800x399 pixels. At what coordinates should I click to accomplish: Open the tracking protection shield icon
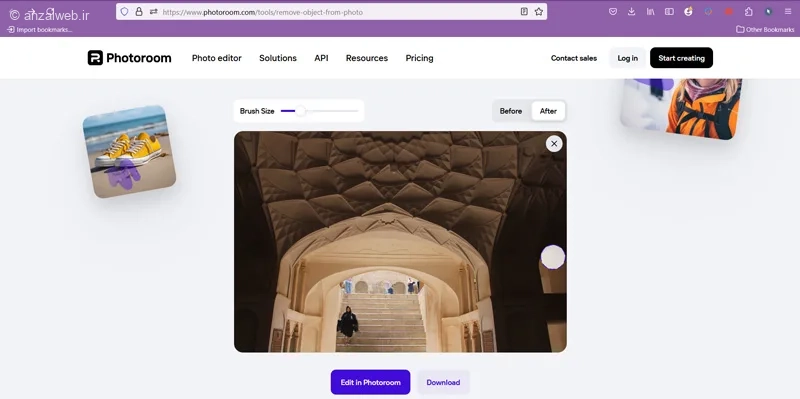pyautogui.click(x=124, y=12)
